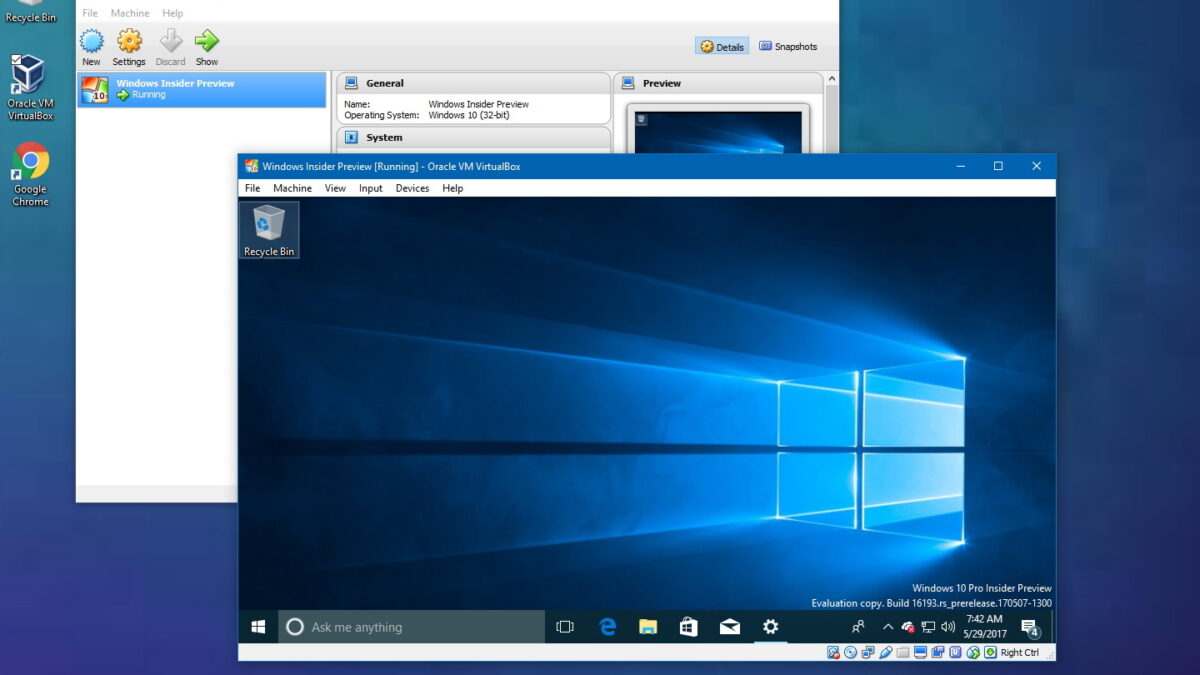
Task: Expand the hidden system tray icons chevron
Action: click(887, 627)
